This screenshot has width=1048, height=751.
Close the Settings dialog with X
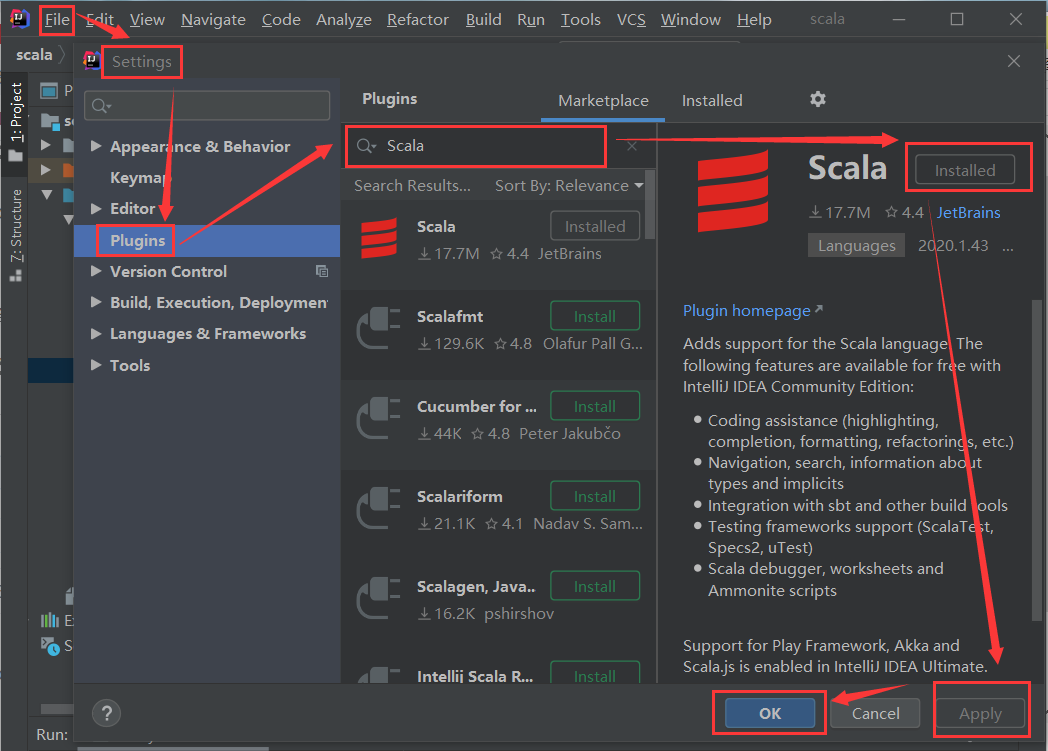pyautogui.click(x=1013, y=61)
